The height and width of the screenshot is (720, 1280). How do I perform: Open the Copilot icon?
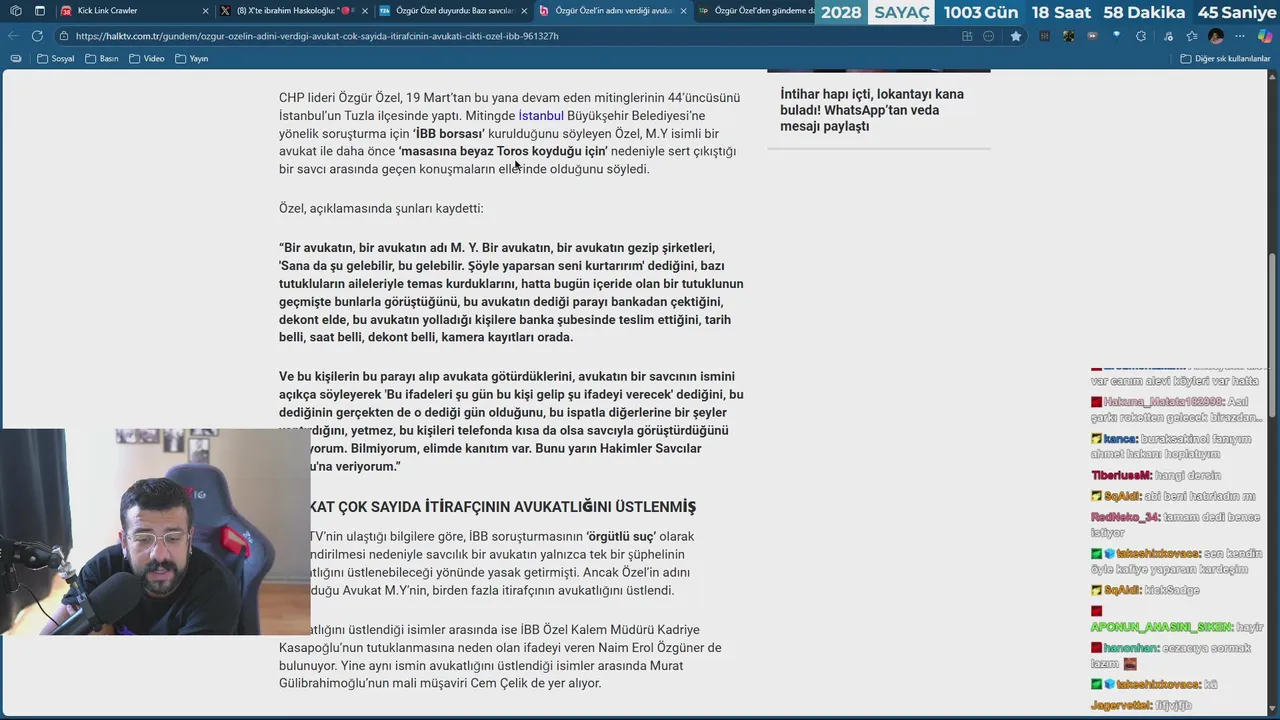(1265, 36)
